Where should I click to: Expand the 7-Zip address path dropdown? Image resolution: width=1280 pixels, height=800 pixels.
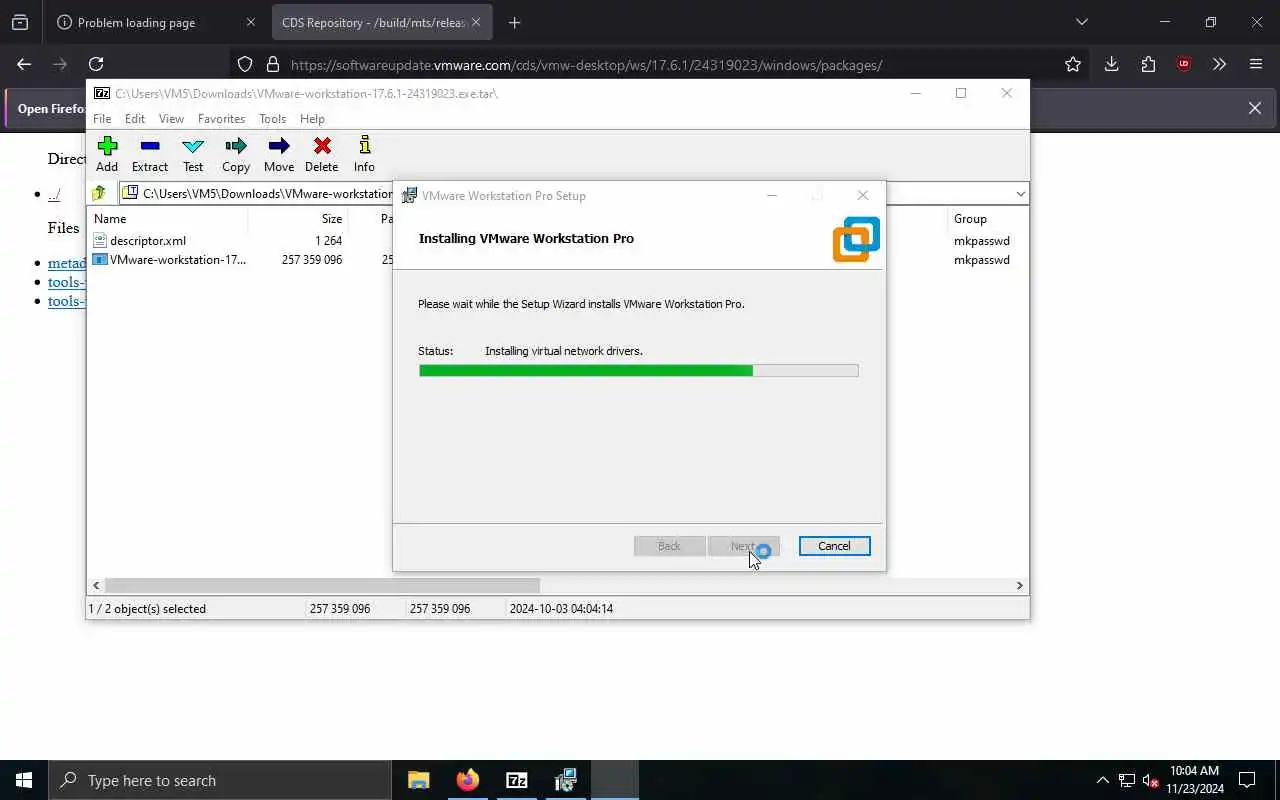1020,194
